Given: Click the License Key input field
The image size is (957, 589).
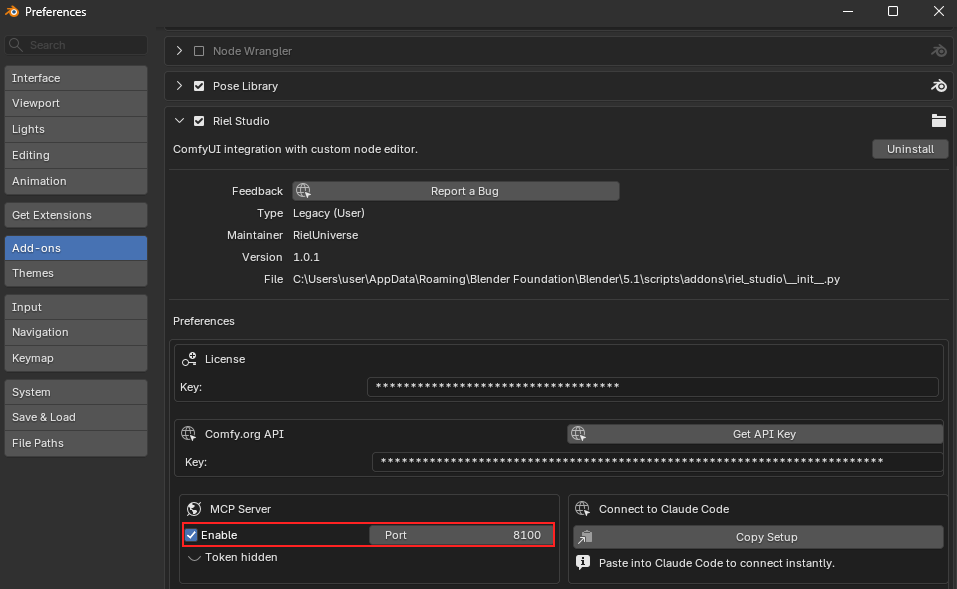Looking at the screenshot, I should (652, 386).
